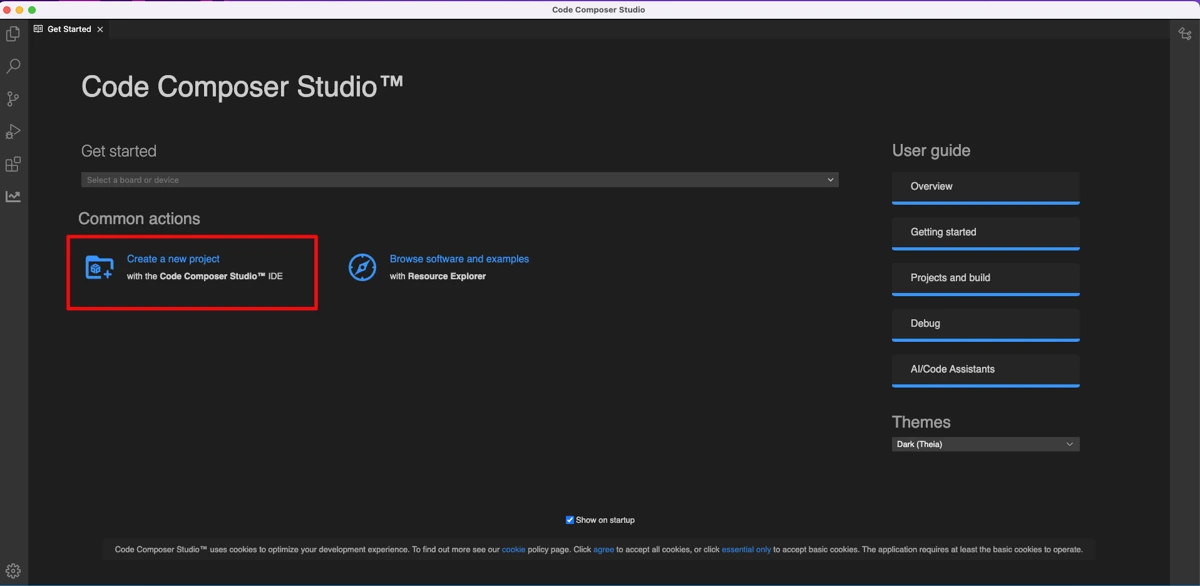Viewport: 1200px width, 586px height.
Task: Open the Source Control view icon
Action: [x=13, y=99]
